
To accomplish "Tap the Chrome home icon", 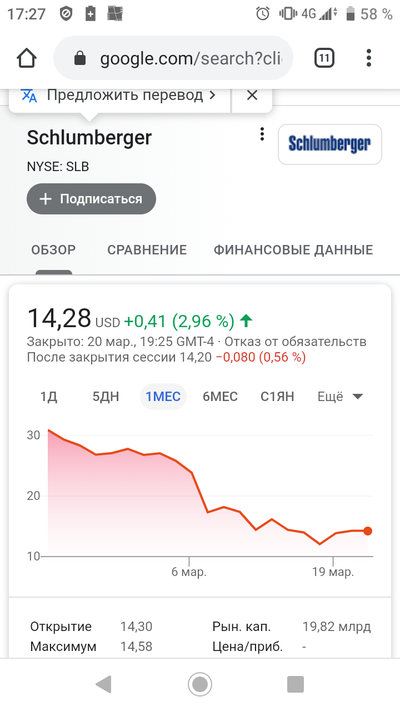I will pos(26,58).
